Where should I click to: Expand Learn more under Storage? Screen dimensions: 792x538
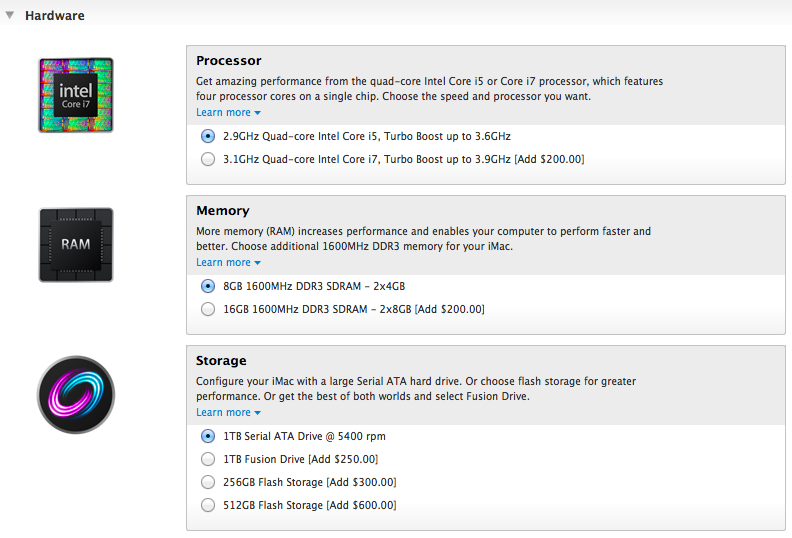(x=228, y=413)
